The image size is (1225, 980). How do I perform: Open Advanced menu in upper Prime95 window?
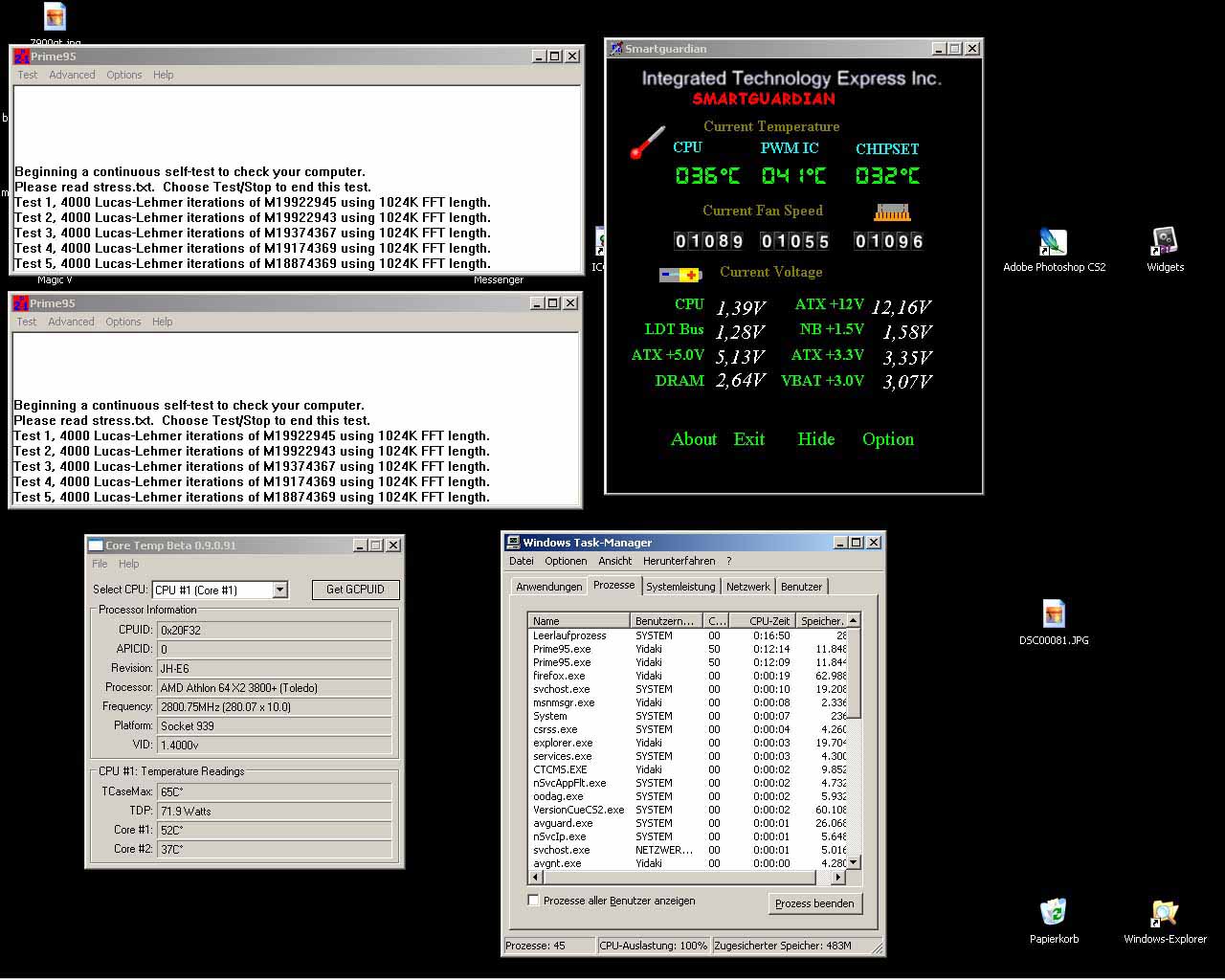click(x=72, y=75)
